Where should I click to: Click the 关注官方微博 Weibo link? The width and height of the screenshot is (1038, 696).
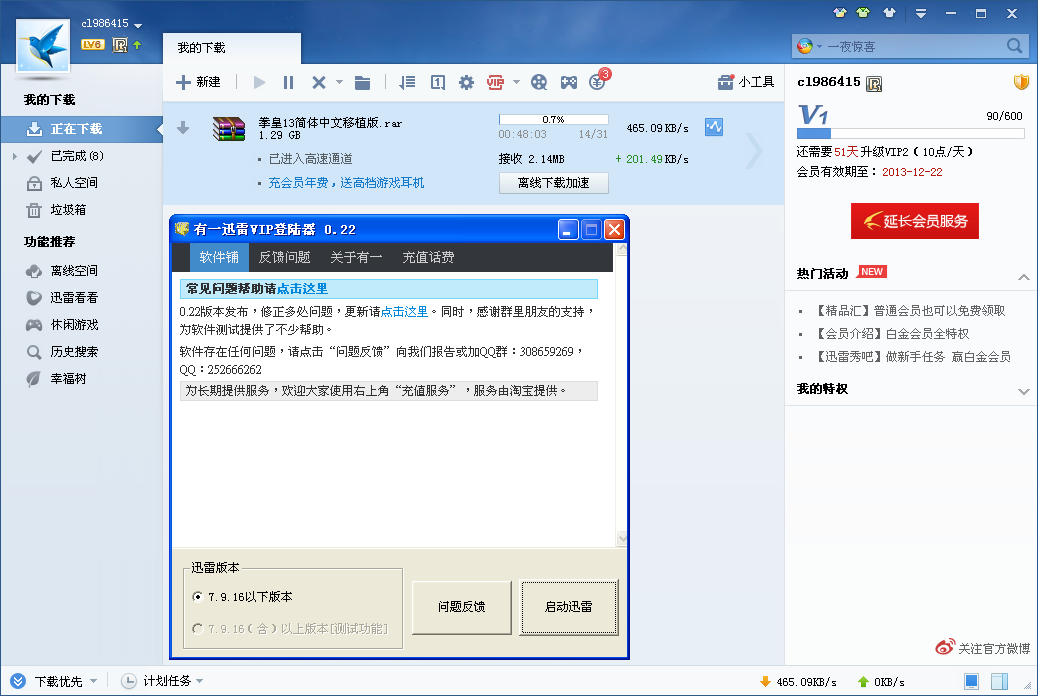click(982, 648)
